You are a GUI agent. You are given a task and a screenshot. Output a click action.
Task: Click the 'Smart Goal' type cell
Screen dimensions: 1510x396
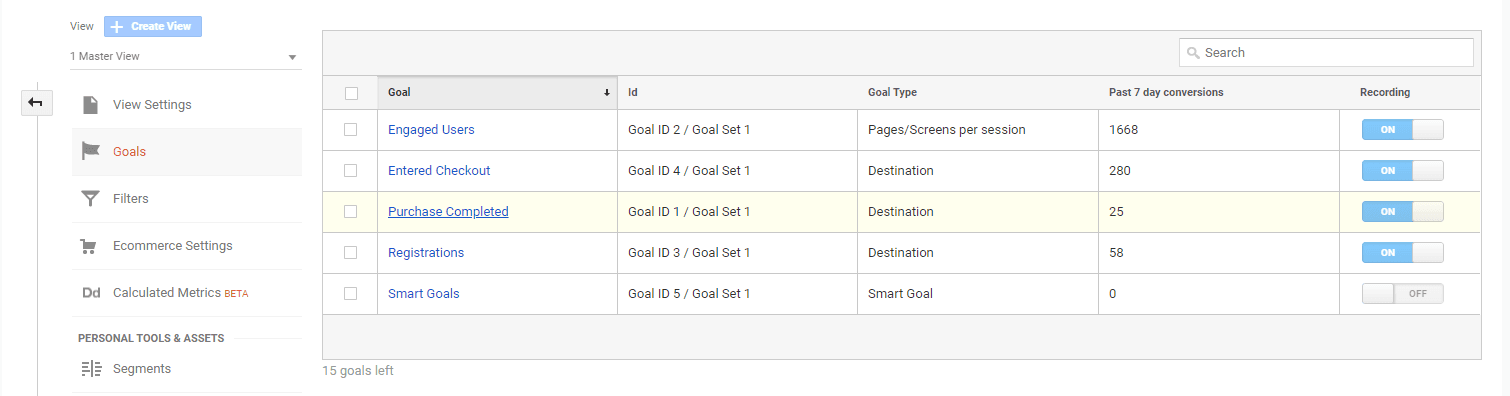click(977, 294)
